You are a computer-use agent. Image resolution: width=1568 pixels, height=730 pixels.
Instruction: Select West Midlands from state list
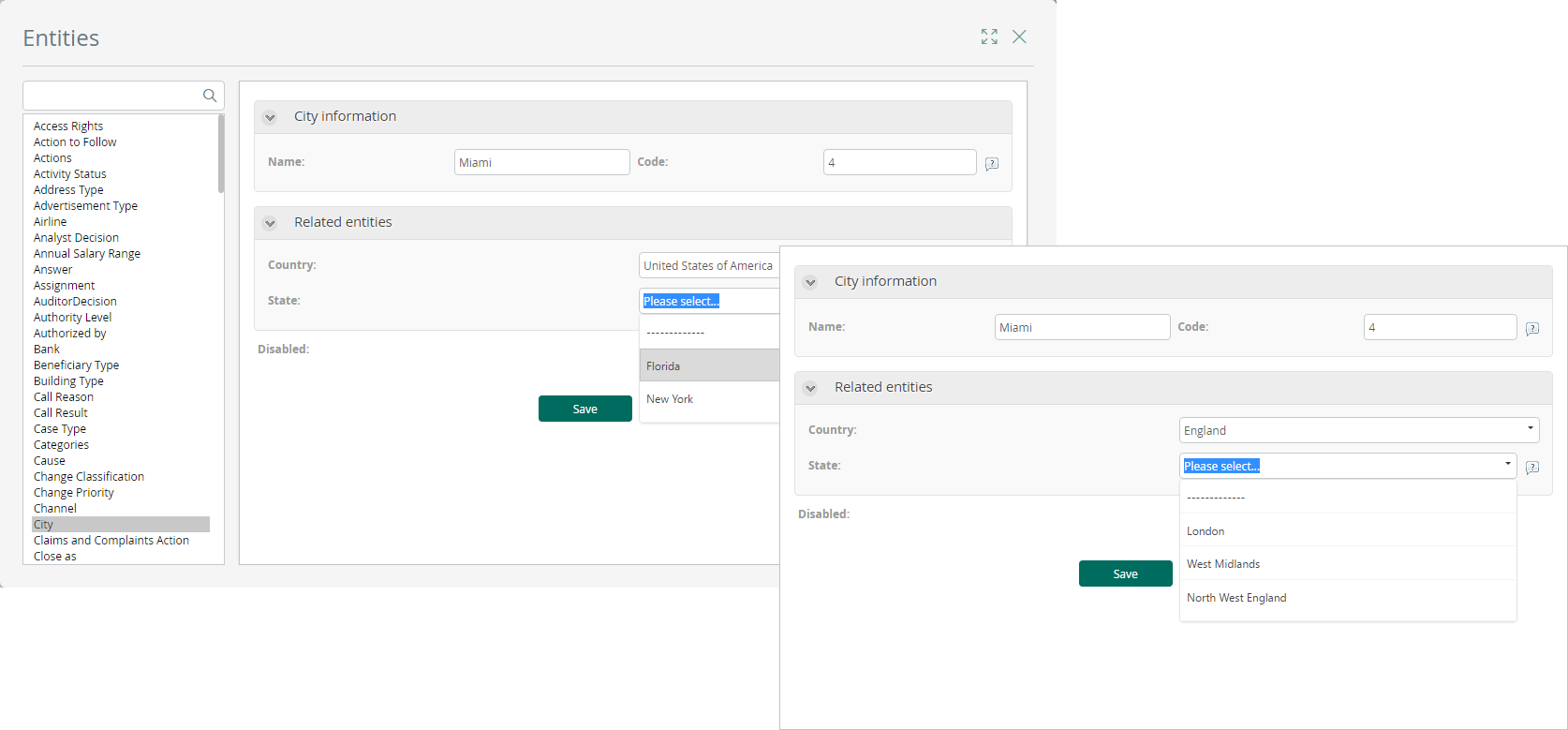[x=1348, y=563]
